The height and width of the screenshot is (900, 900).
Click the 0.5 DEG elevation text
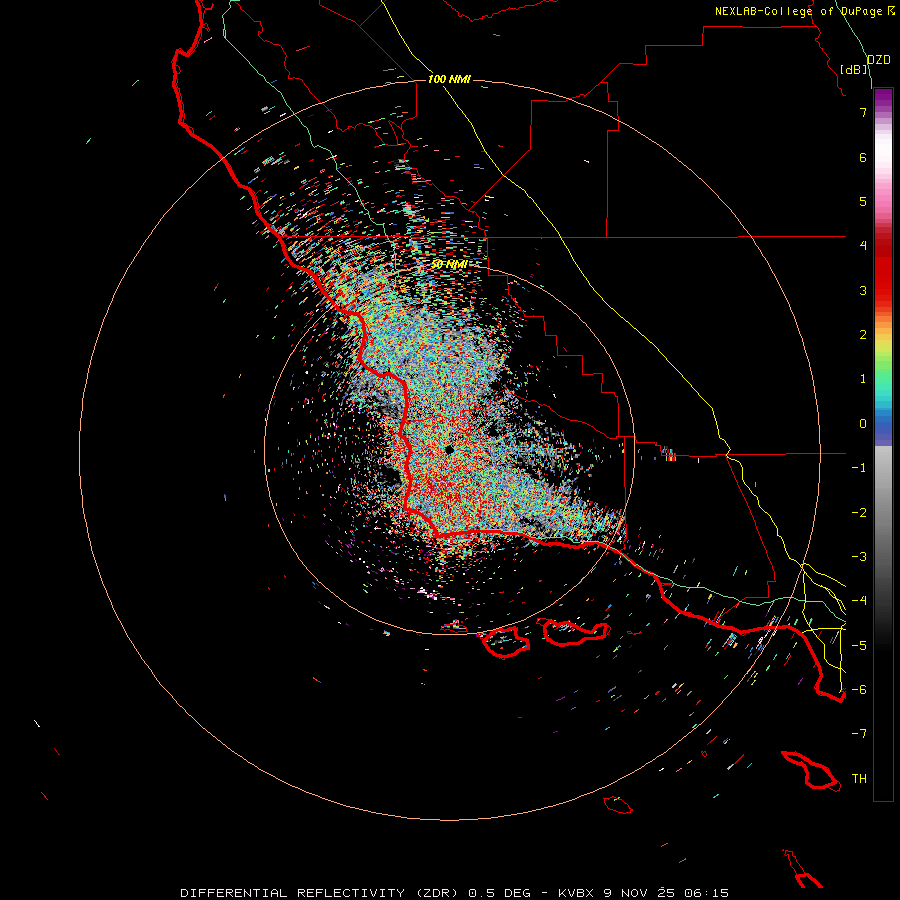499,893
